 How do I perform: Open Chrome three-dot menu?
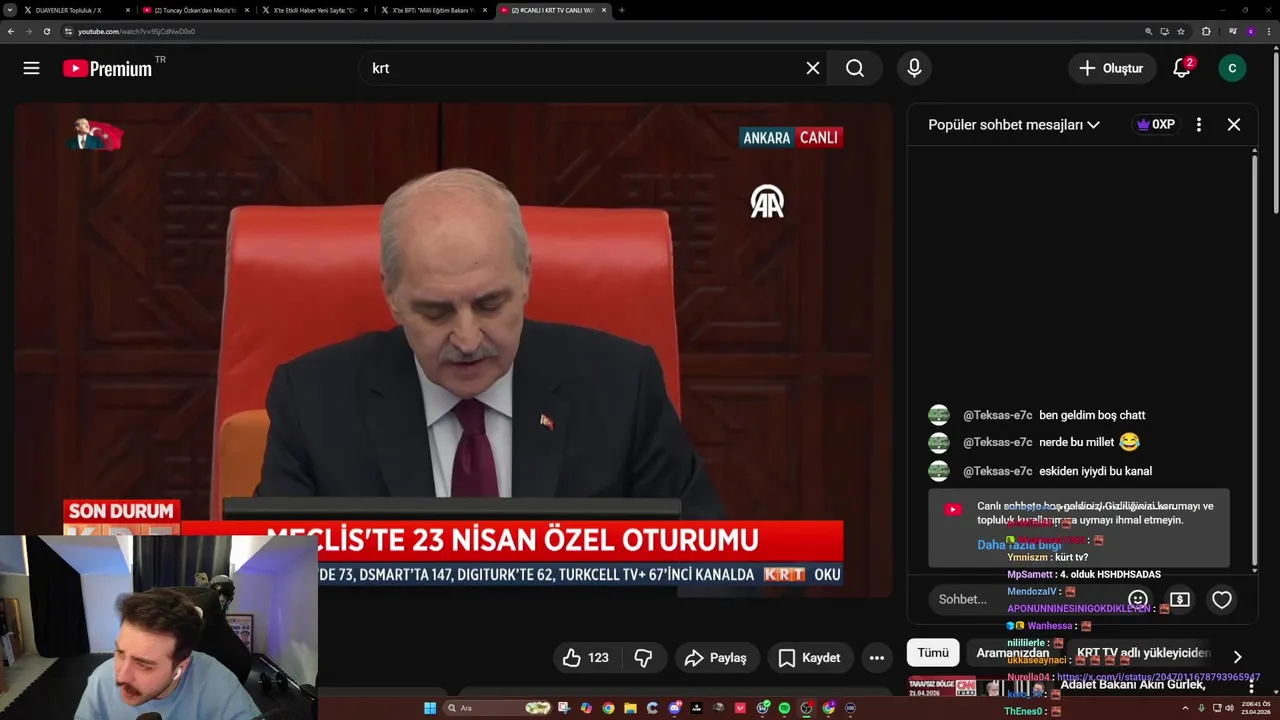click(x=1269, y=31)
